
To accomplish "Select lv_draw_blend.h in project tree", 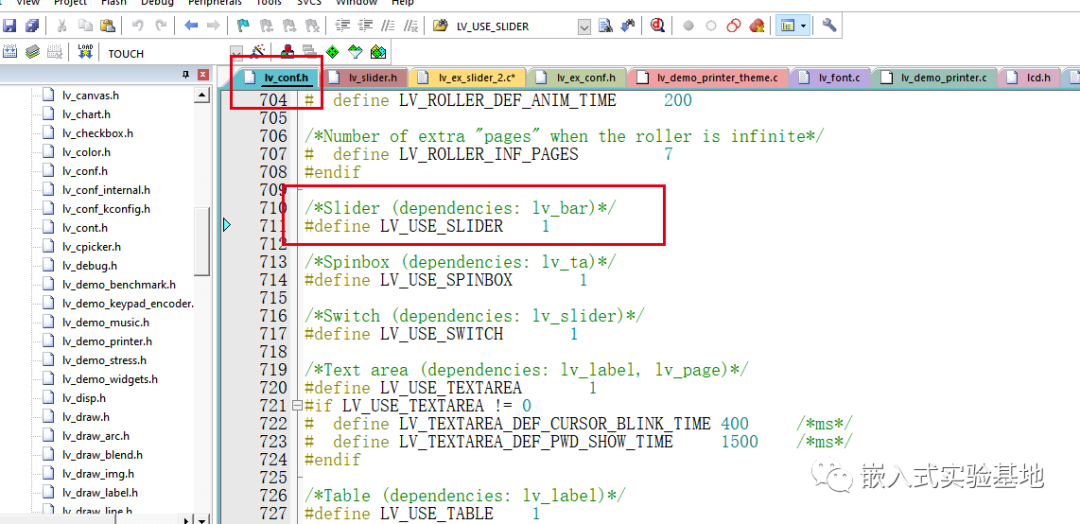I will click(103, 455).
